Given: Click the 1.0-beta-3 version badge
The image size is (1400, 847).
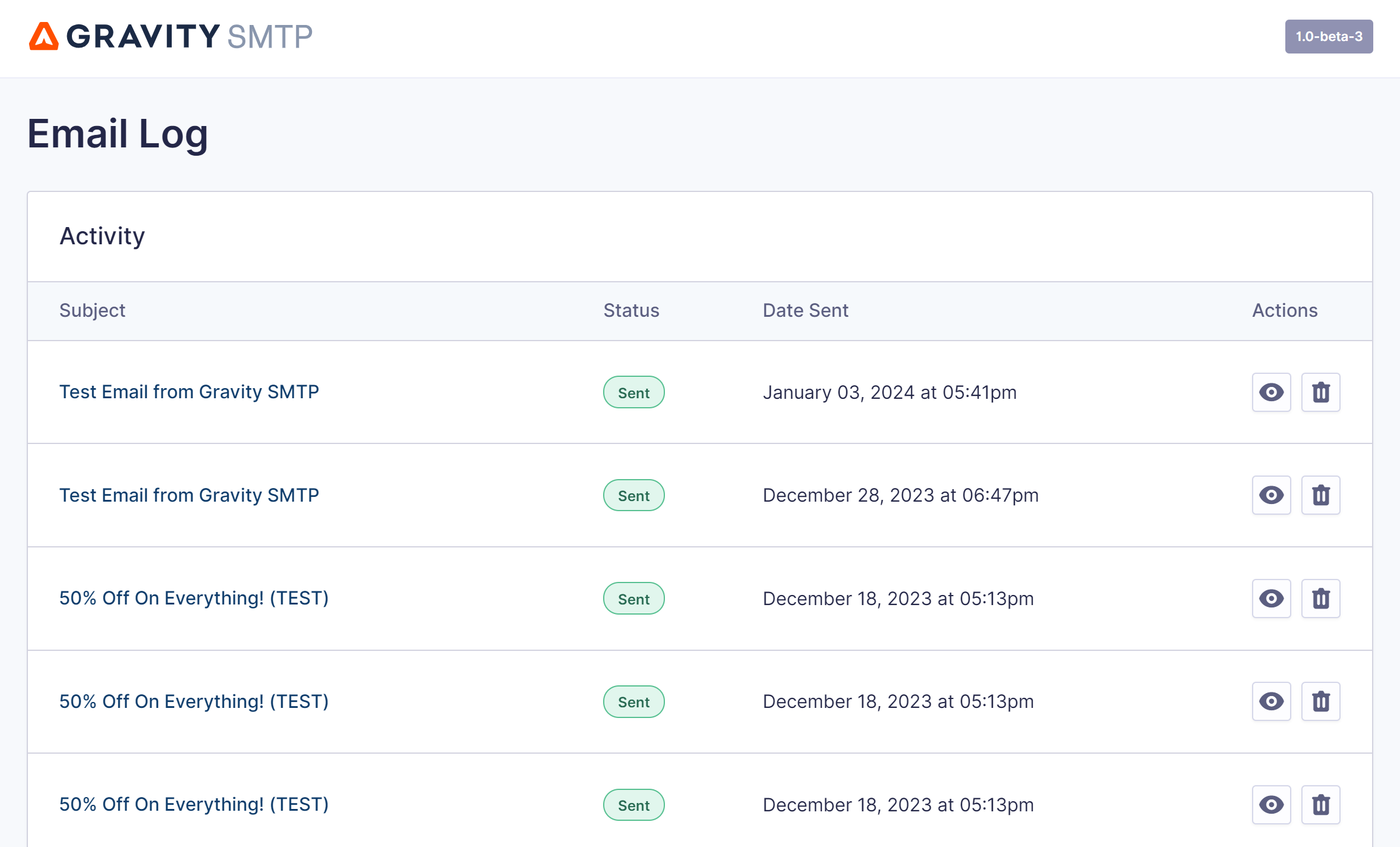Looking at the screenshot, I should (1329, 36).
